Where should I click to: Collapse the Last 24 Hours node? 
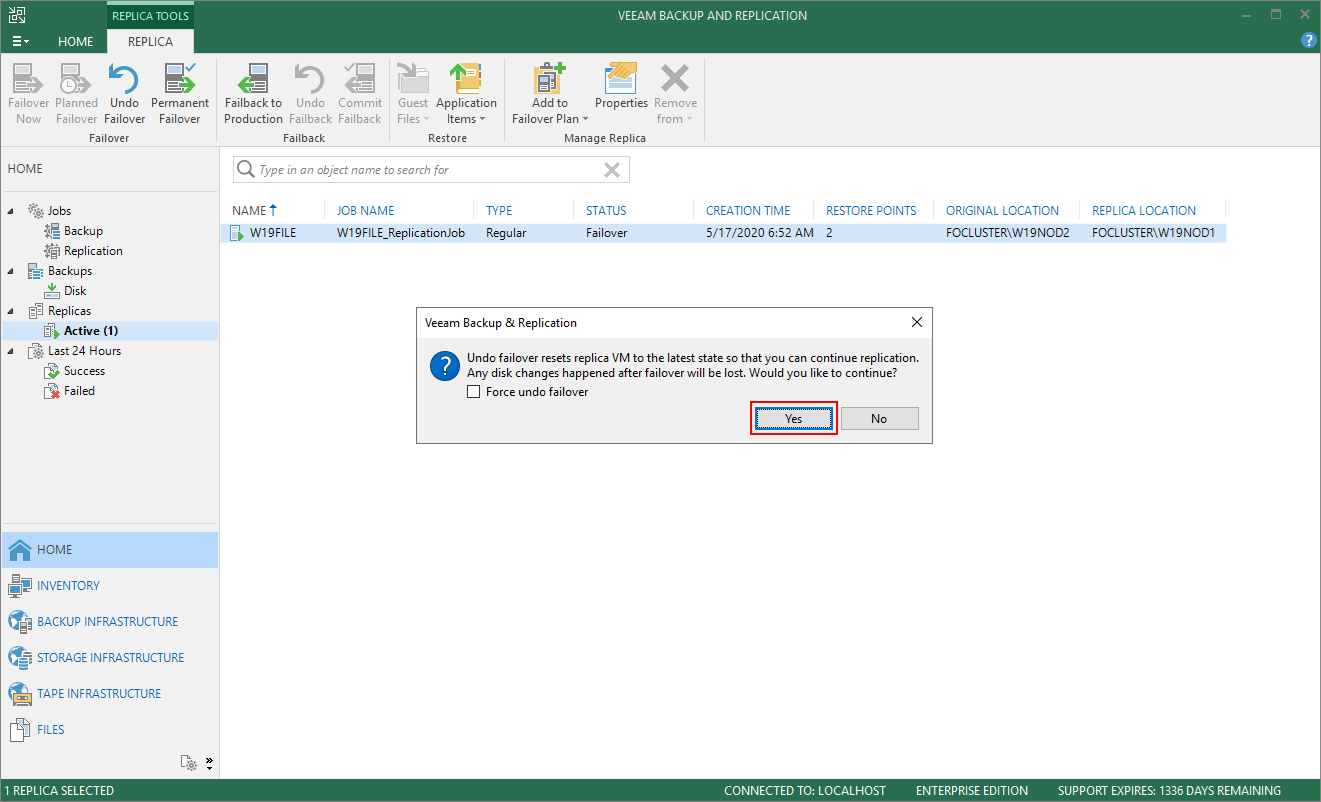point(12,351)
